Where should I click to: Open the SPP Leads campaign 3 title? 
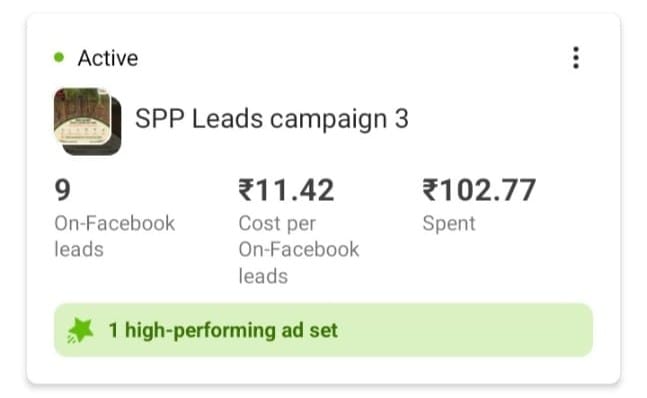coord(272,119)
